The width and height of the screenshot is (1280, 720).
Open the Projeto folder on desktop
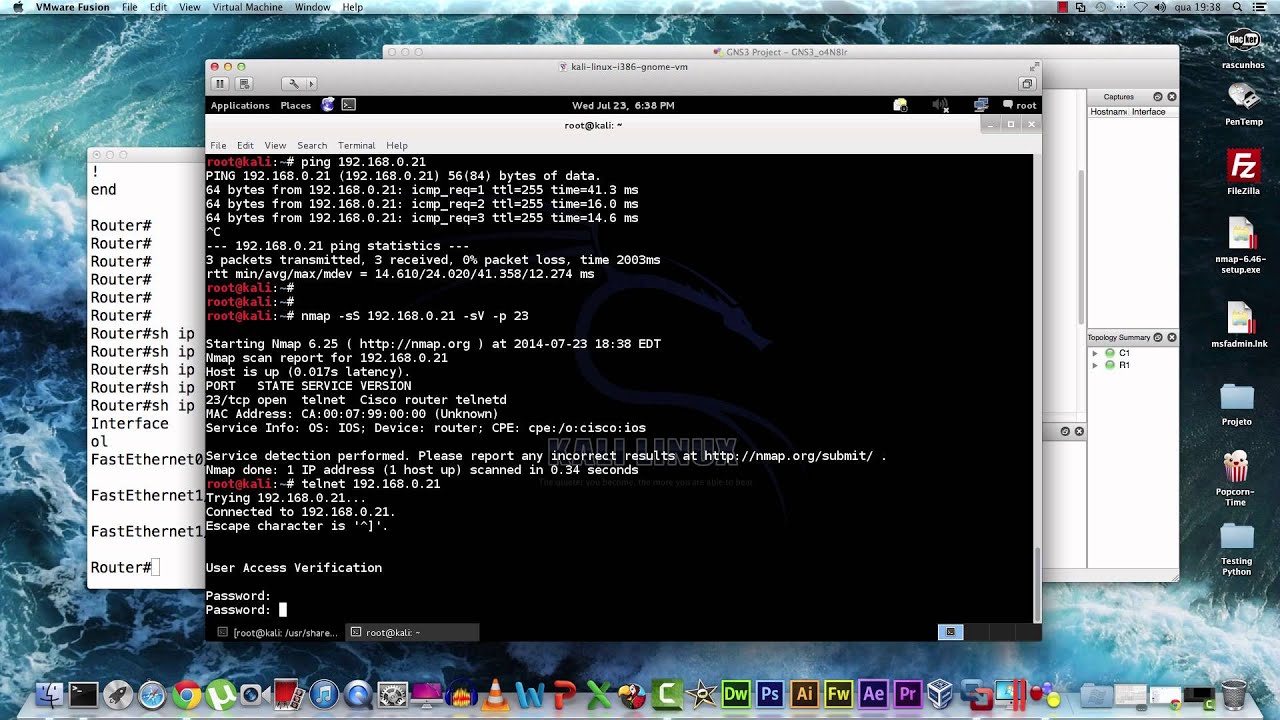point(1237,404)
